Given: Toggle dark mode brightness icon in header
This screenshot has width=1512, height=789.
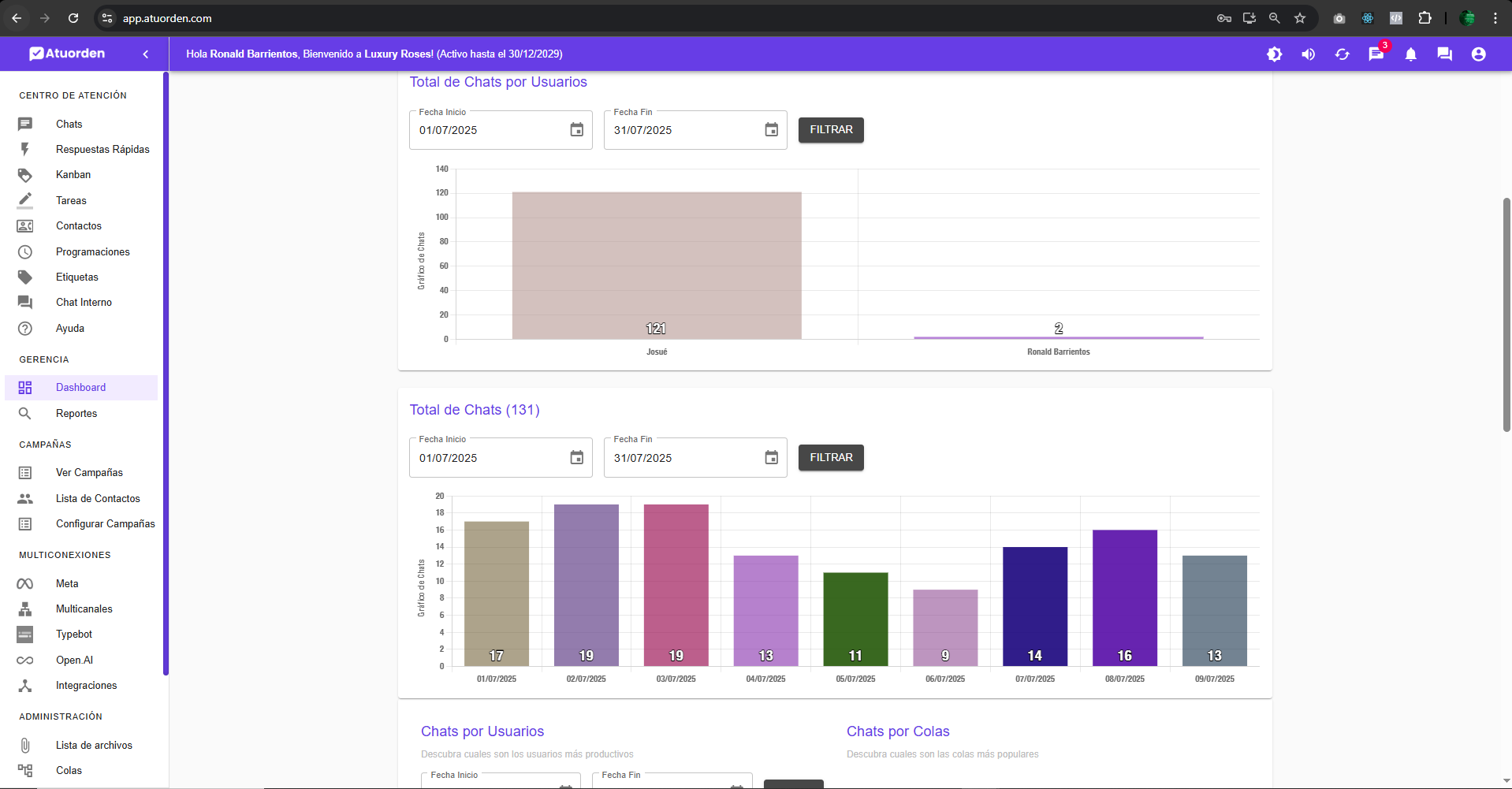Looking at the screenshot, I should click(x=1274, y=54).
